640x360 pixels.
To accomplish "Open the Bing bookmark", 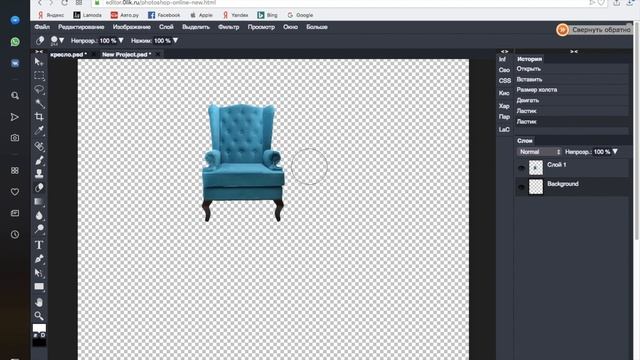I will coord(268,15).
